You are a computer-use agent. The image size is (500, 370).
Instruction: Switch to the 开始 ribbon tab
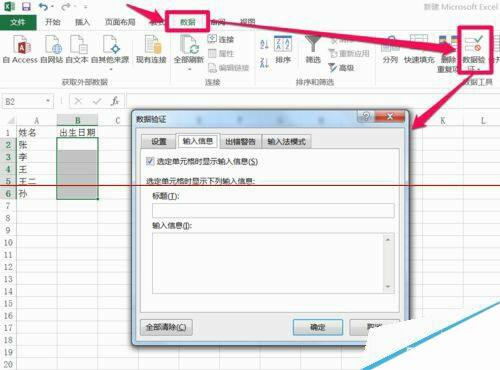(53, 22)
